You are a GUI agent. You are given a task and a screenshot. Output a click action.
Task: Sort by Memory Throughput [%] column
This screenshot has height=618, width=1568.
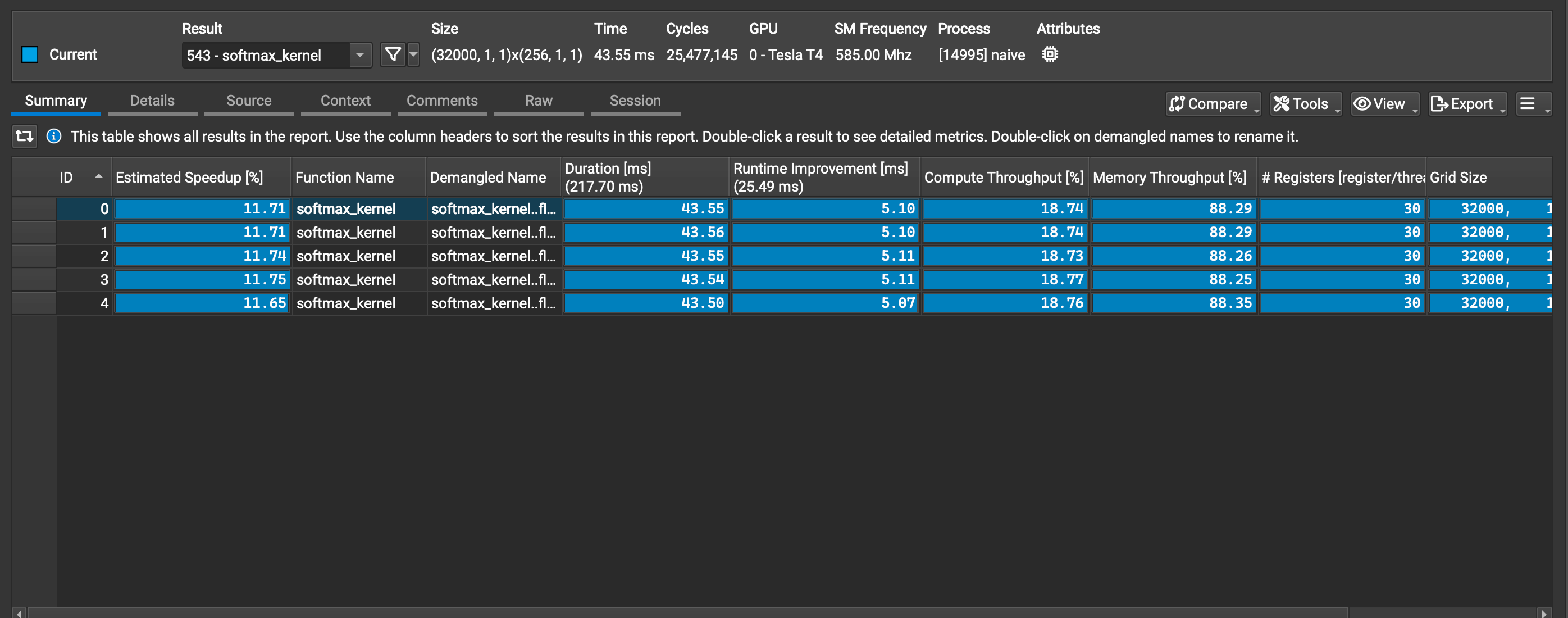1173,177
